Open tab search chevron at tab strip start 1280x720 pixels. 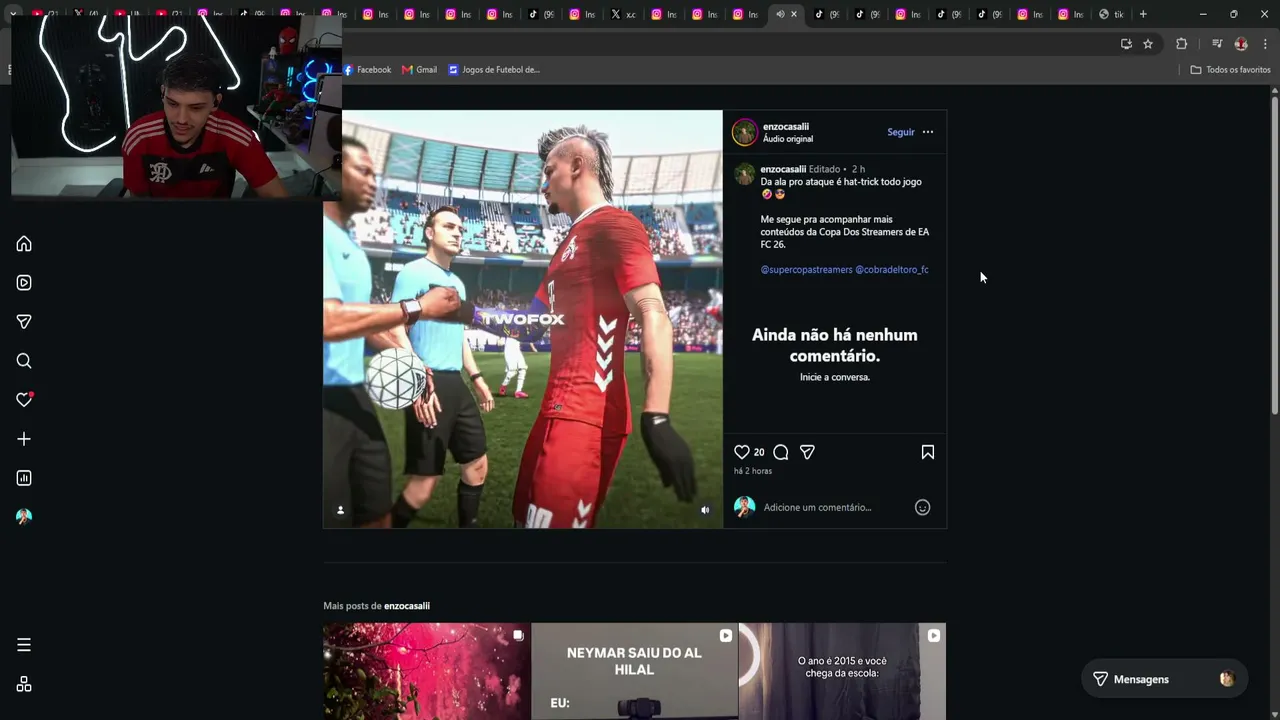tap(13, 14)
